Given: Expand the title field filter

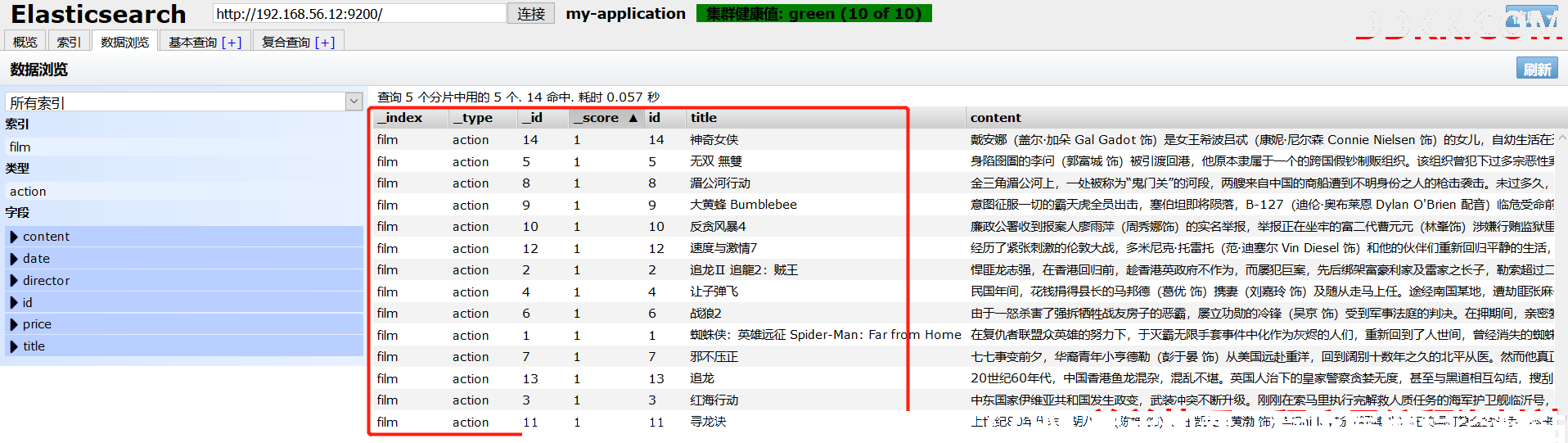Looking at the screenshot, I should (x=185, y=346).
